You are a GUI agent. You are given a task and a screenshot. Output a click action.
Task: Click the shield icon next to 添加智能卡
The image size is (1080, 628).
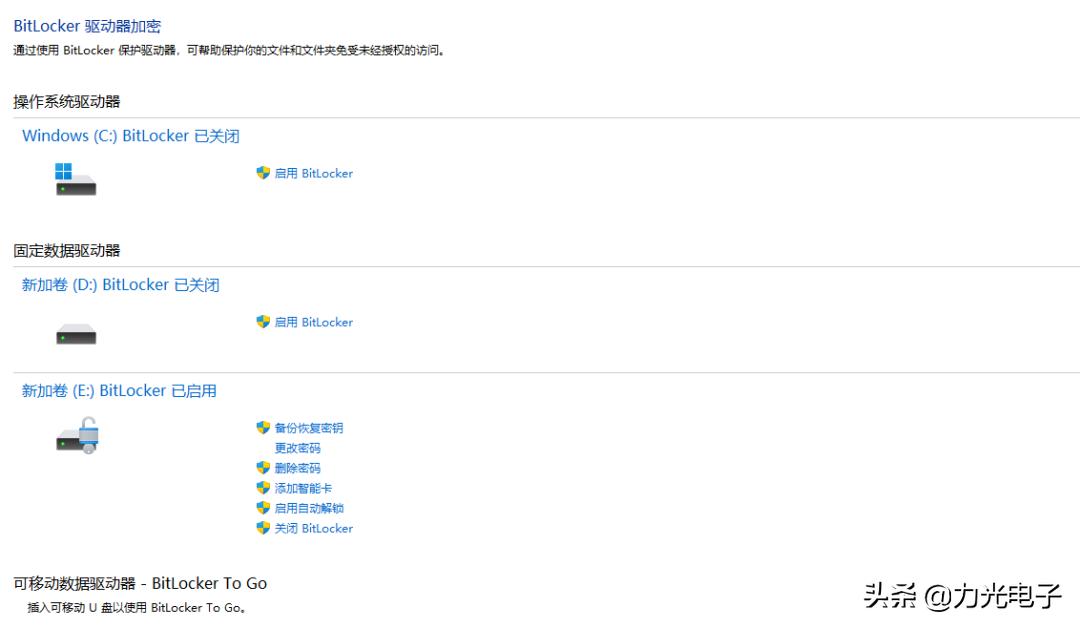click(262, 487)
